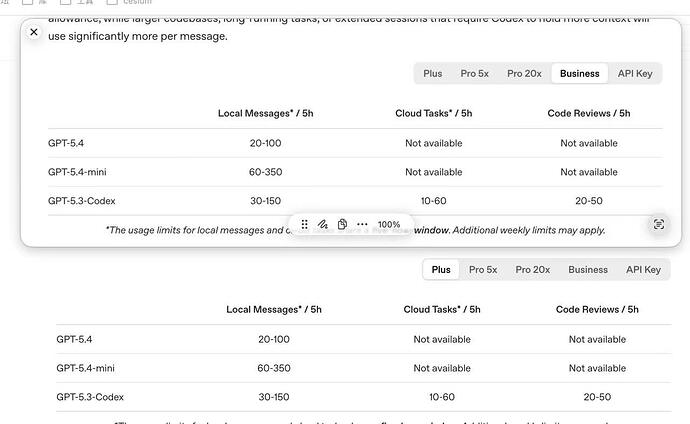Screen dimensions: 690x424
Task: Click GPT-5.4 Cloud Tasks "Not available" on the page below
Action: (442, 339)
